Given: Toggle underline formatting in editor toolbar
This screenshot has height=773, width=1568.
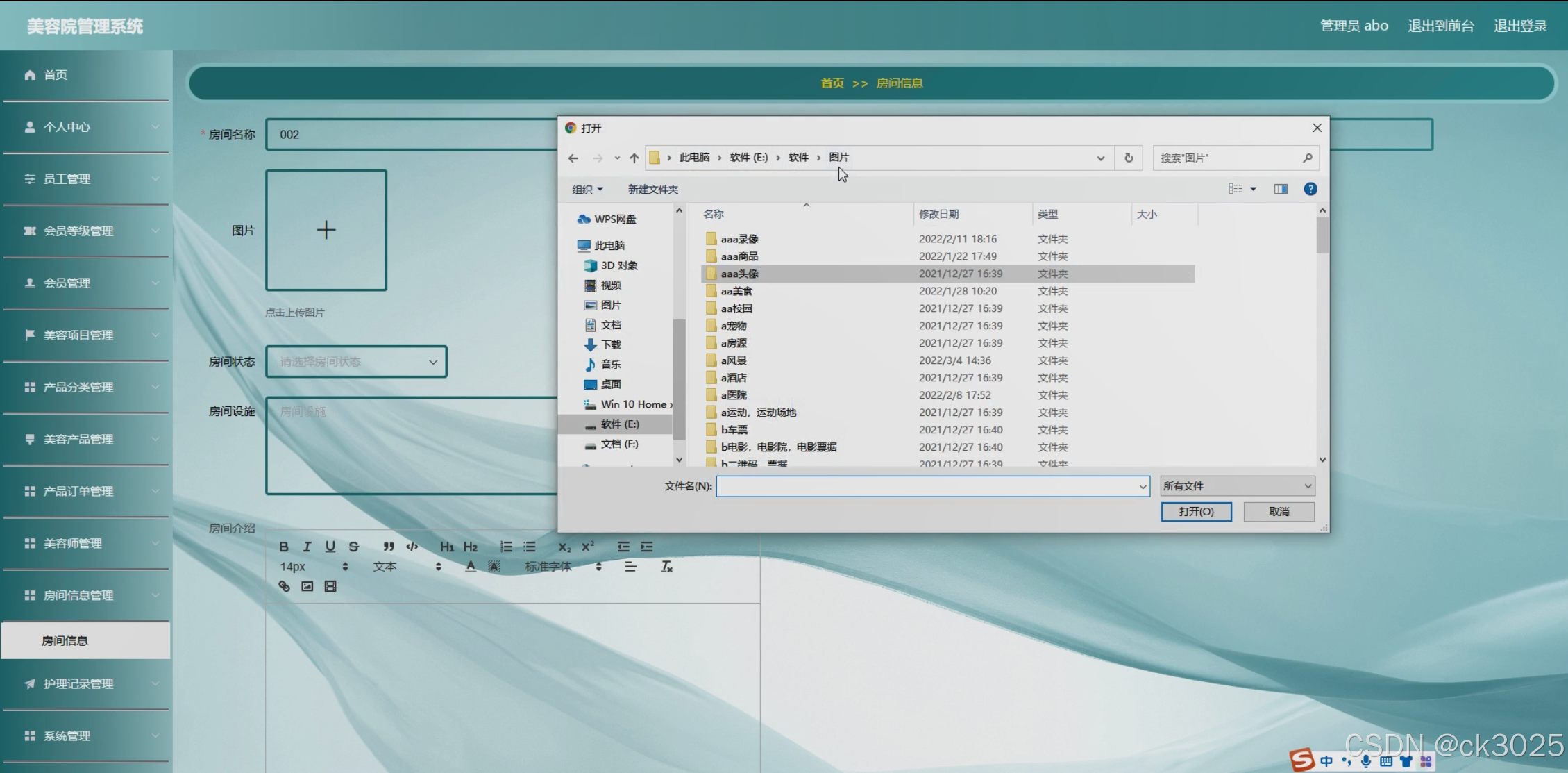Looking at the screenshot, I should (330, 547).
